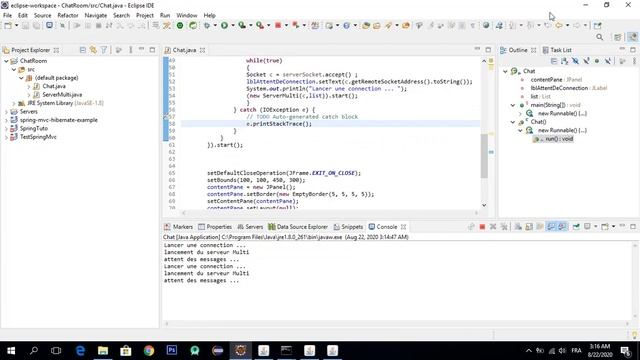Toggle Word Wrap in Console toolbar
Image resolution: width=640 pixels, height=360 pixels.
click(540, 227)
